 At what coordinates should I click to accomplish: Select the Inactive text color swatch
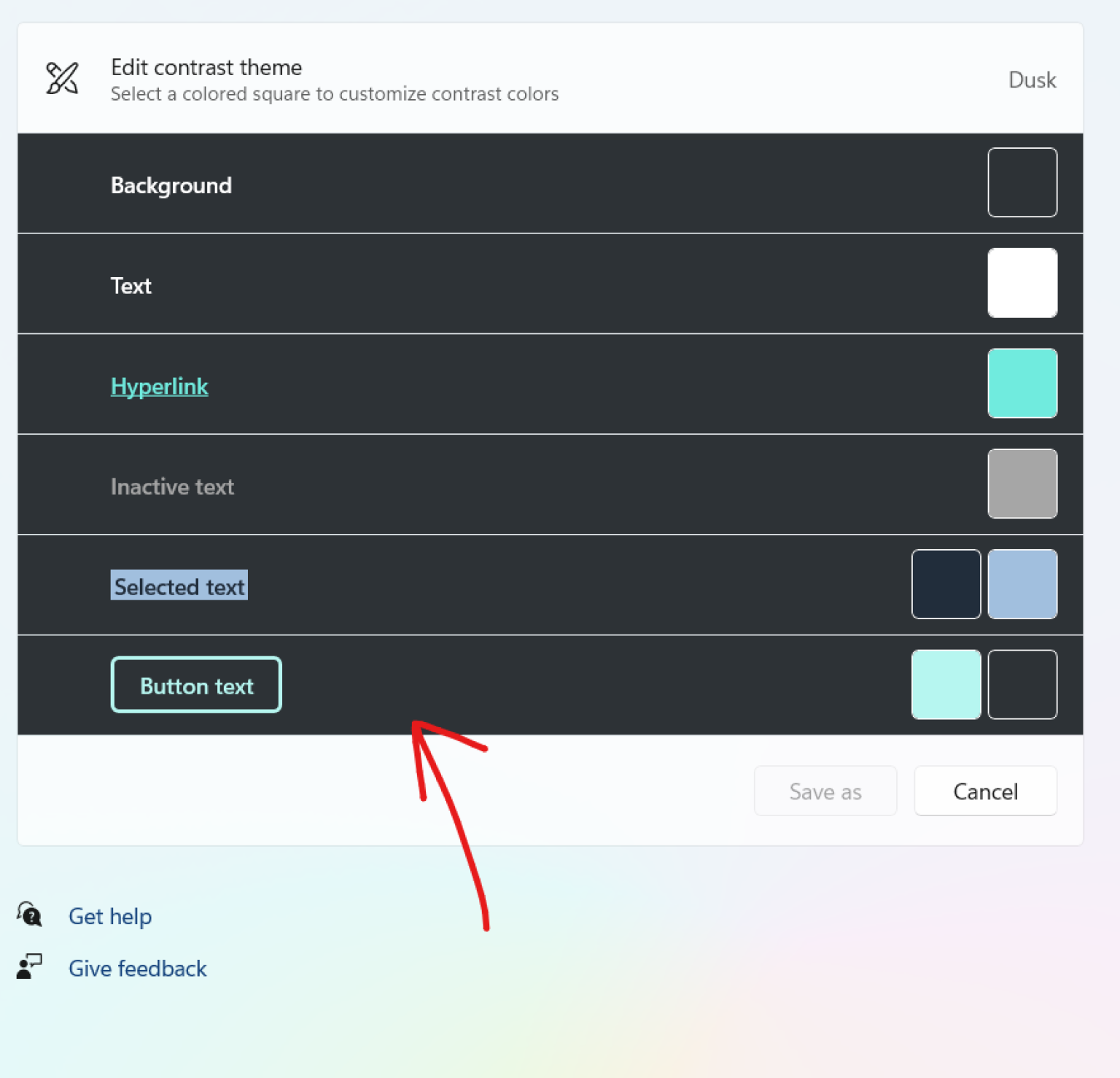[1022, 484]
